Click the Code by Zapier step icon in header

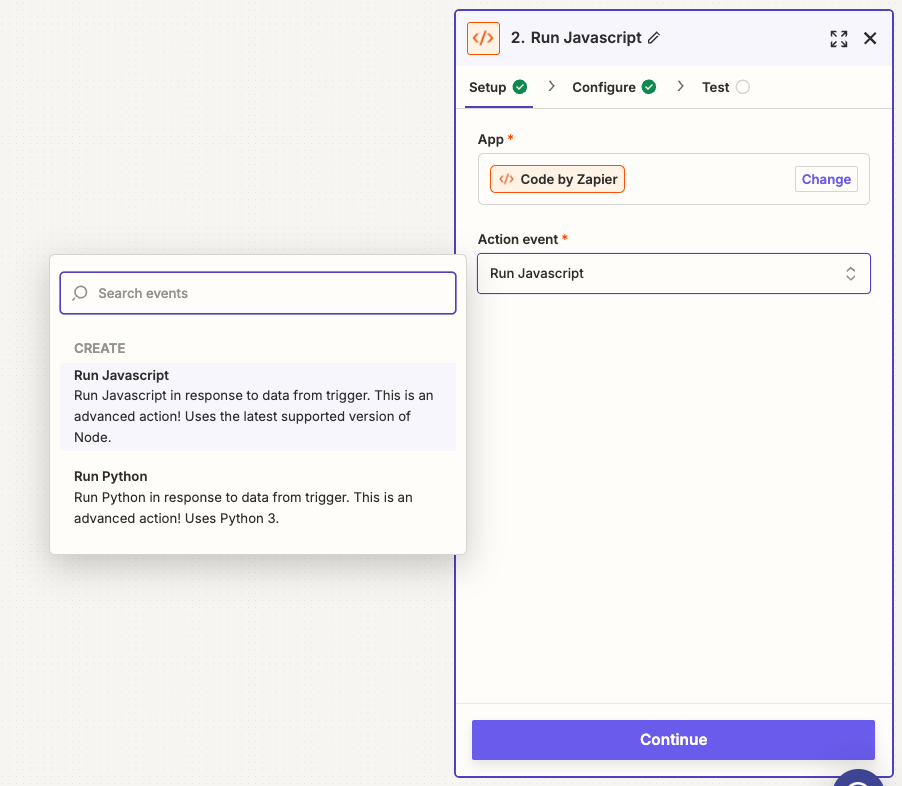click(483, 39)
